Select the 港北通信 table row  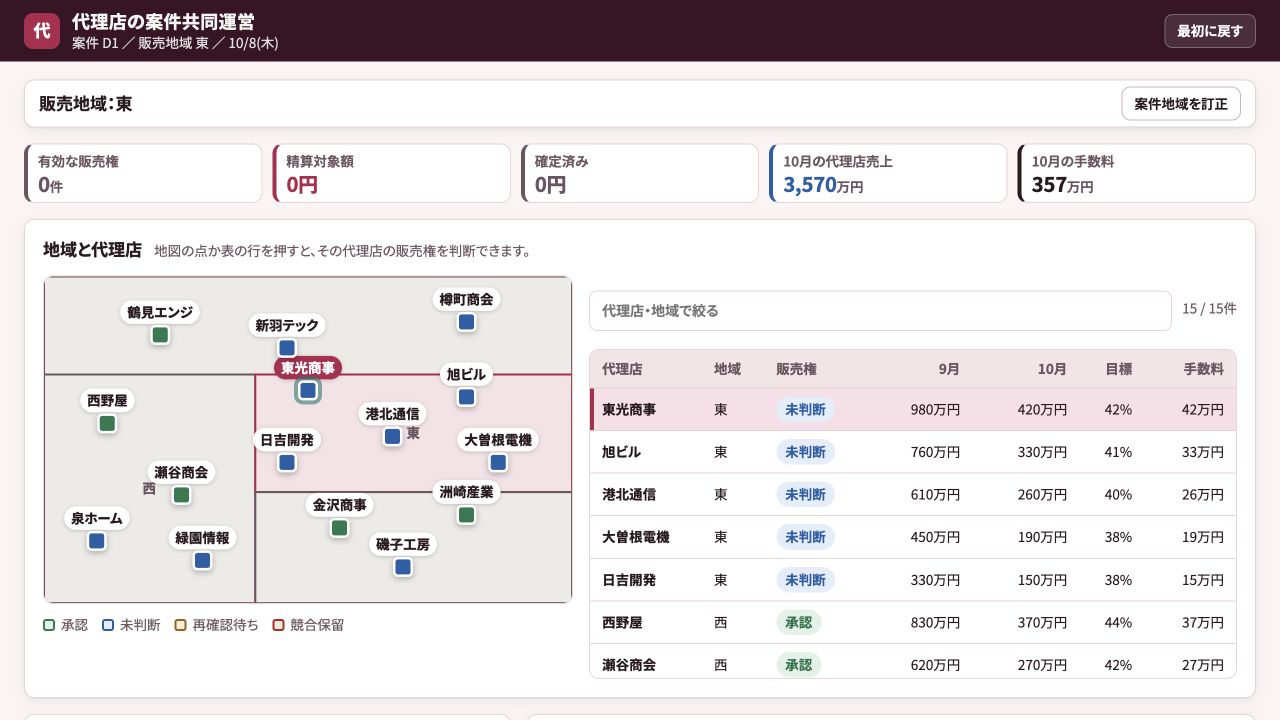pos(913,495)
